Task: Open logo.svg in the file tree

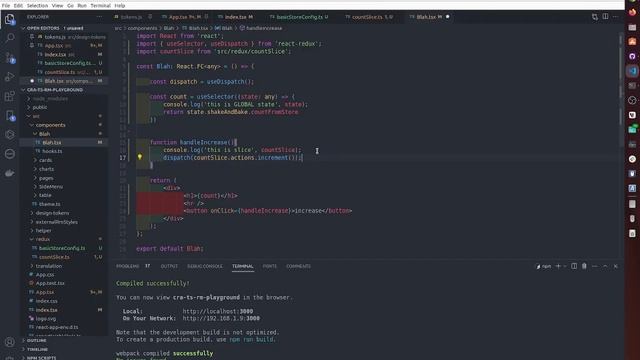Action: point(46,318)
